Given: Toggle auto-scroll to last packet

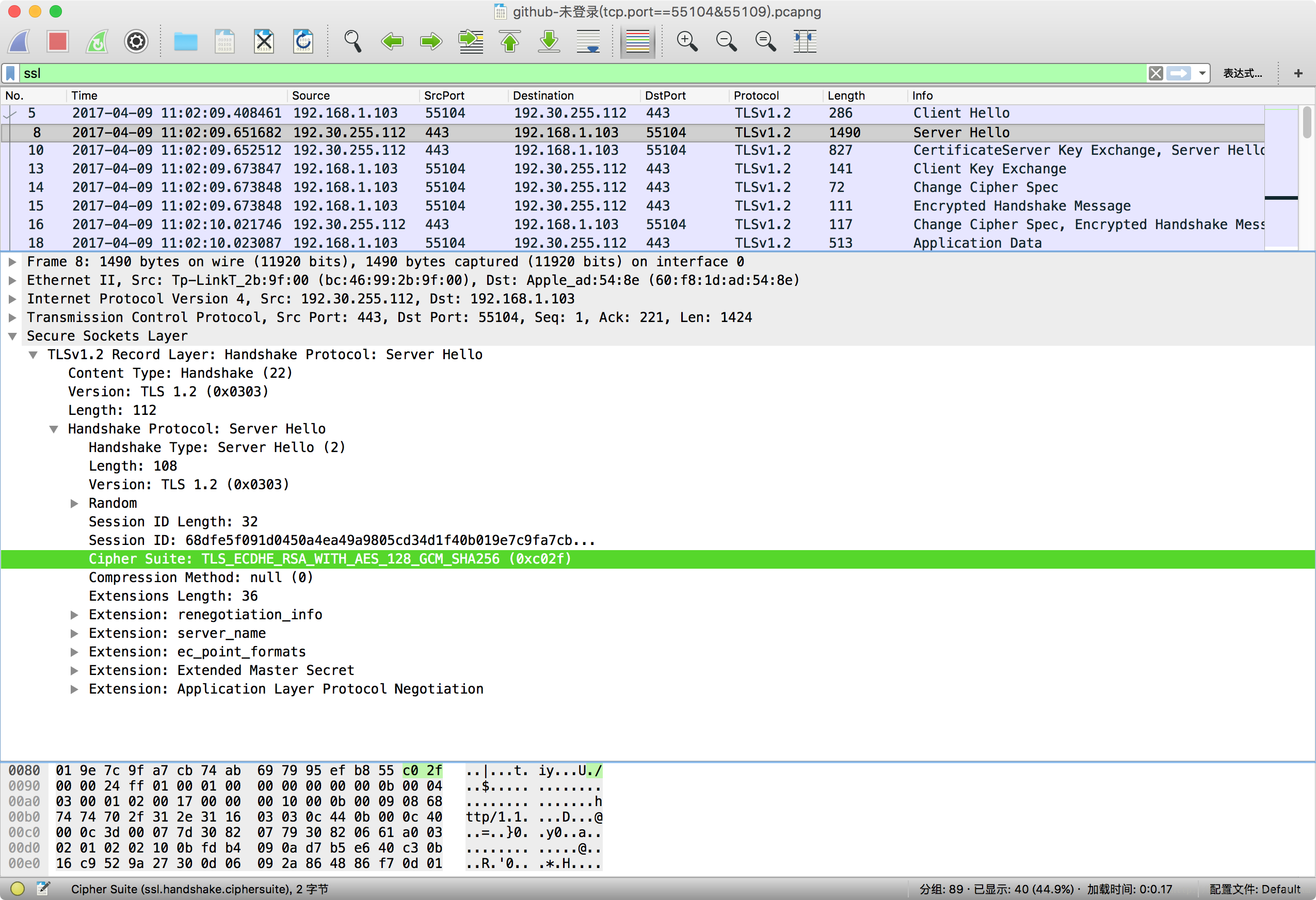Looking at the screenshot, I should tap(588, 41).
